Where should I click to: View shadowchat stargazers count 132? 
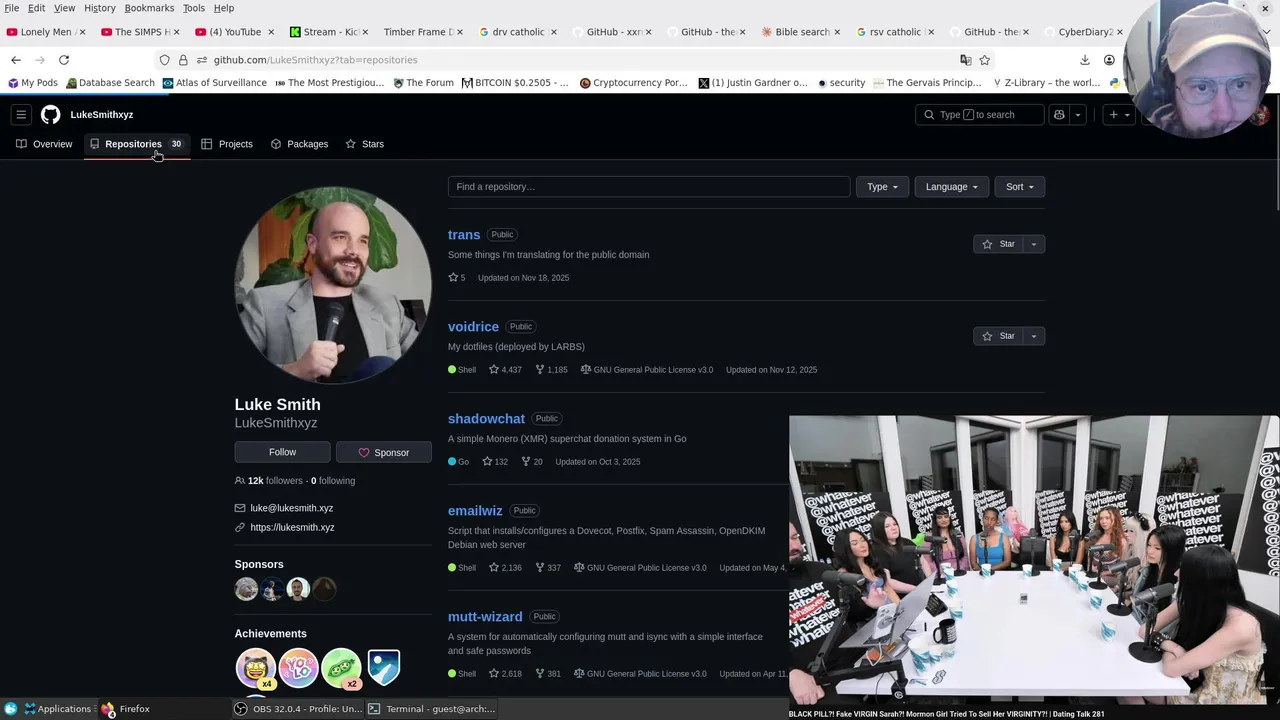(x=495, y=462)
